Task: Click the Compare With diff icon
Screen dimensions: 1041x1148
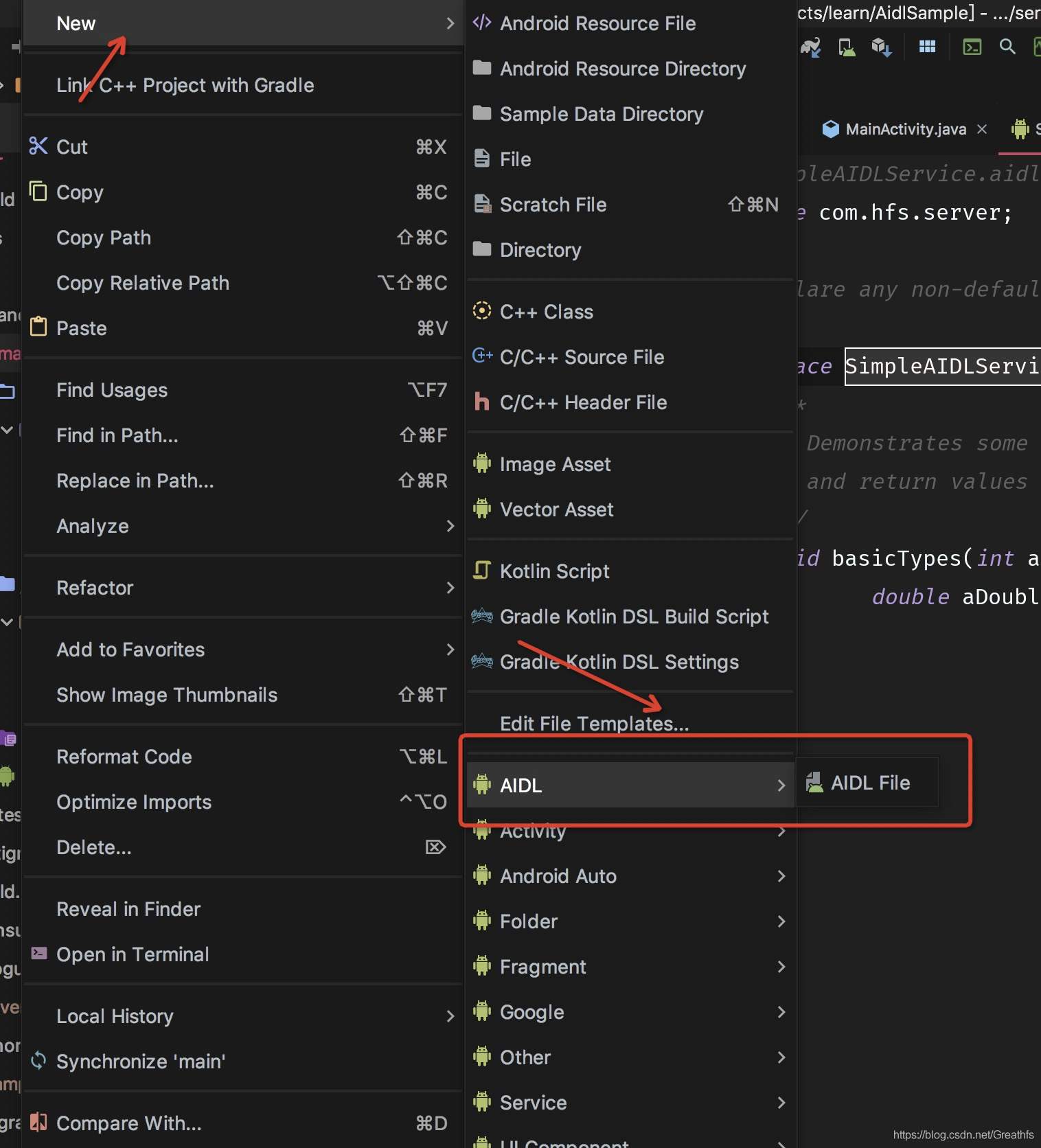Action: pos(39,1123)
